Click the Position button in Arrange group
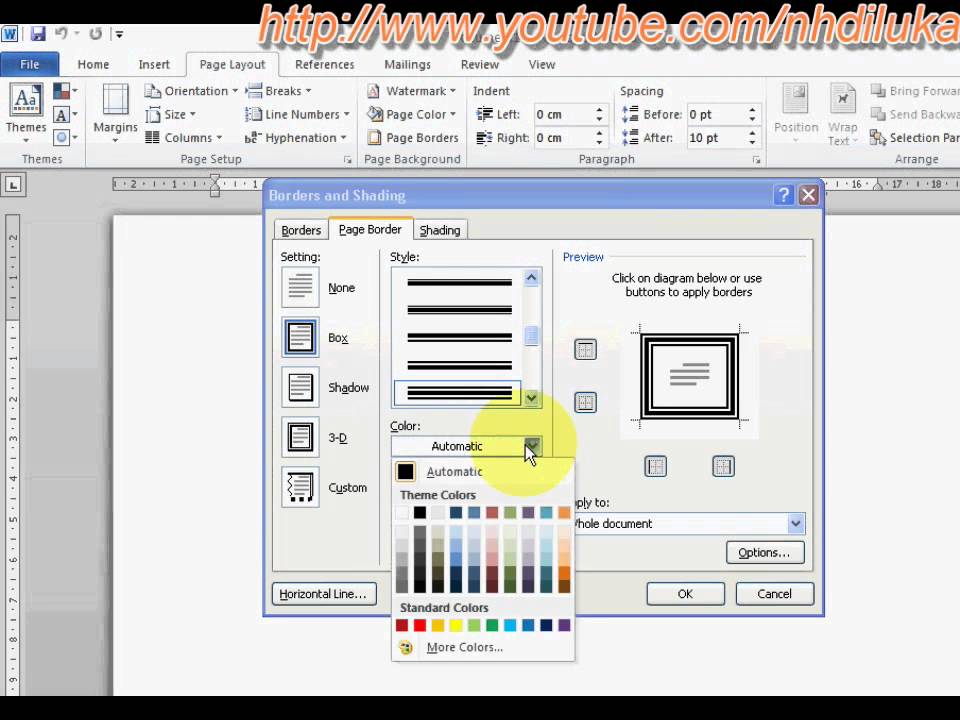Screen dimensions: 960x720 click(x=795, y=114)
